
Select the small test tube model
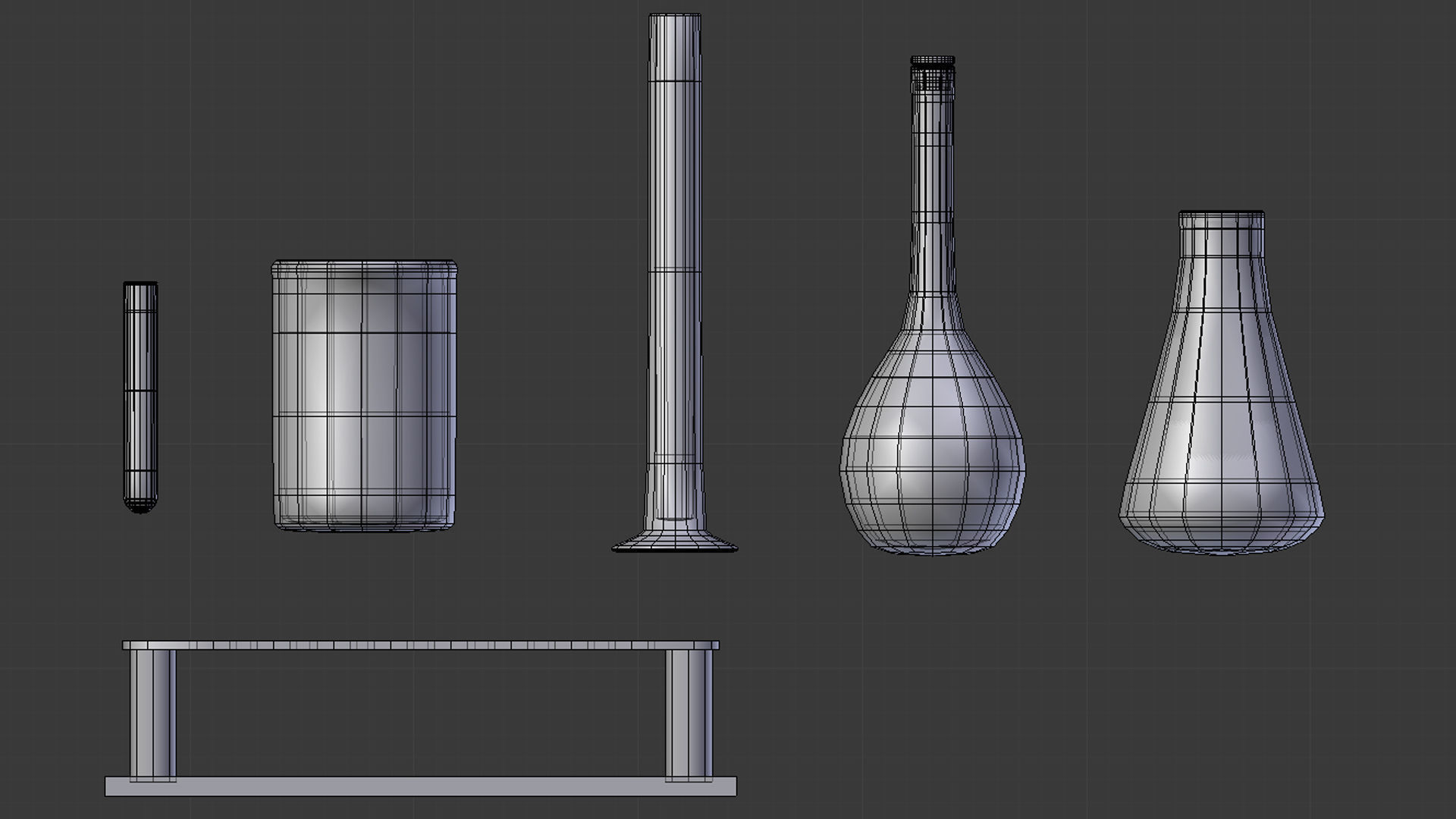tap(140, 394)
